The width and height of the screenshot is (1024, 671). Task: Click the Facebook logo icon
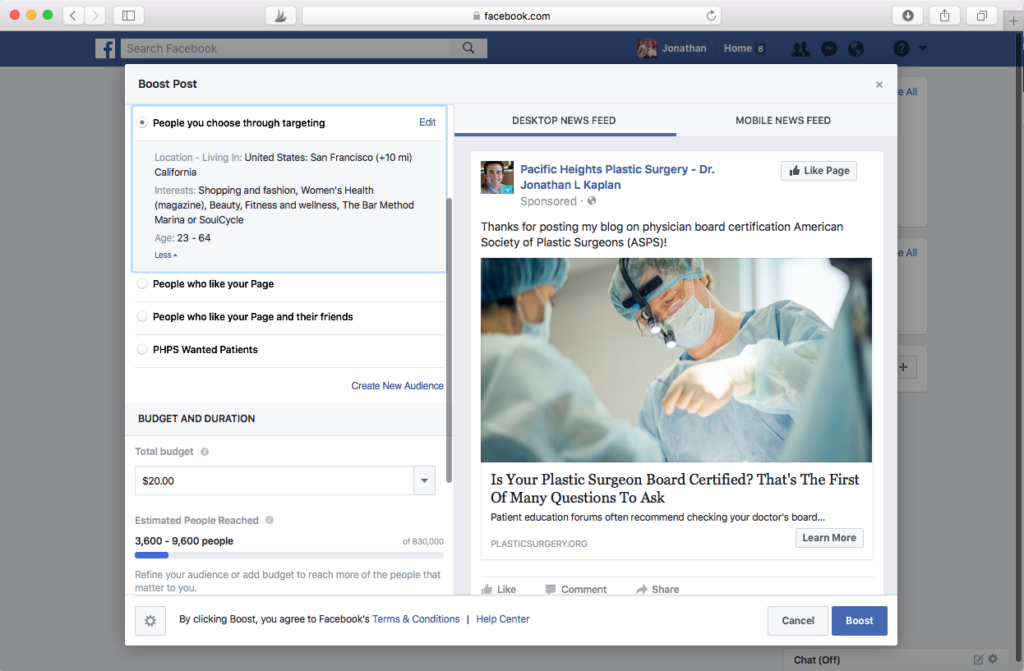[x=105, y=48]
